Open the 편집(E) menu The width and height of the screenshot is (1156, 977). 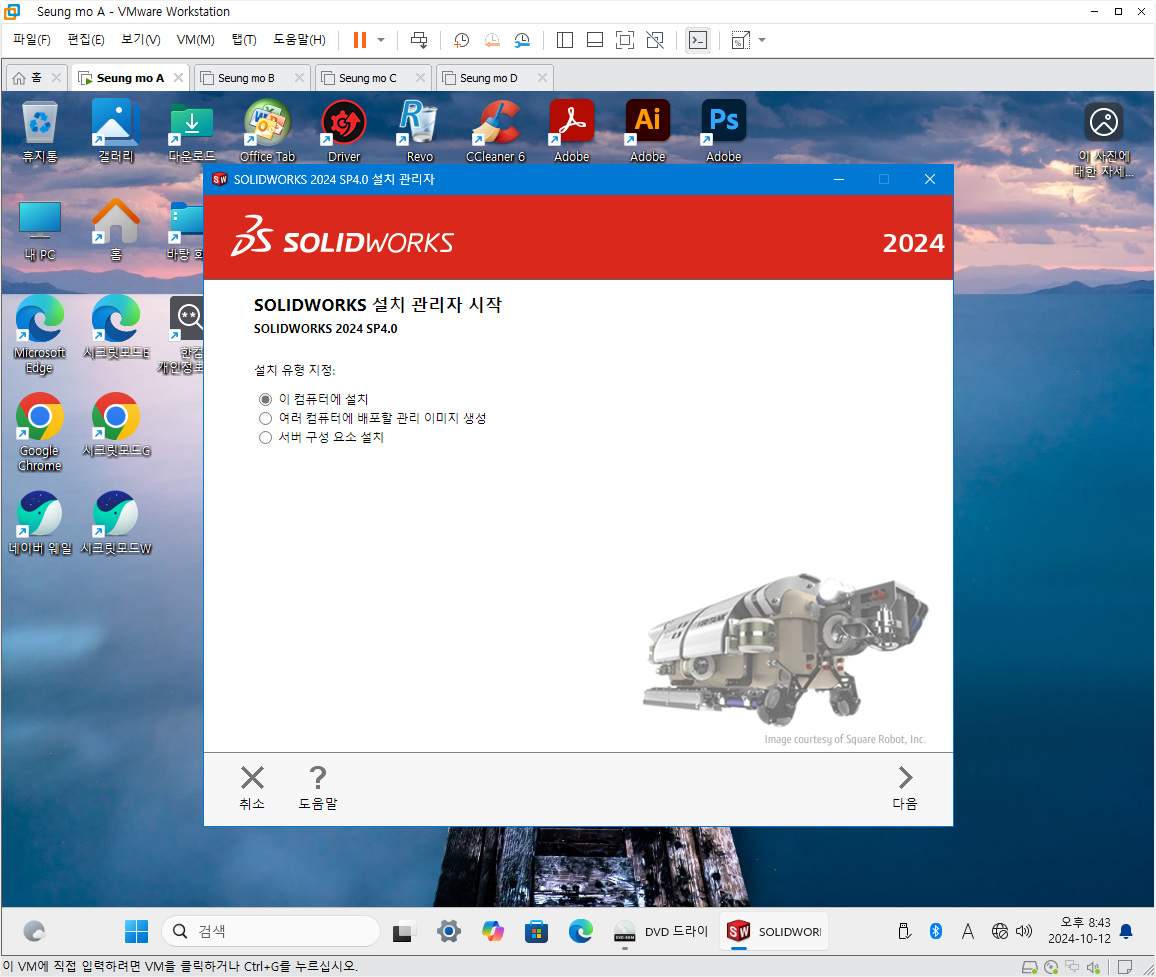(x=86, y=40)
